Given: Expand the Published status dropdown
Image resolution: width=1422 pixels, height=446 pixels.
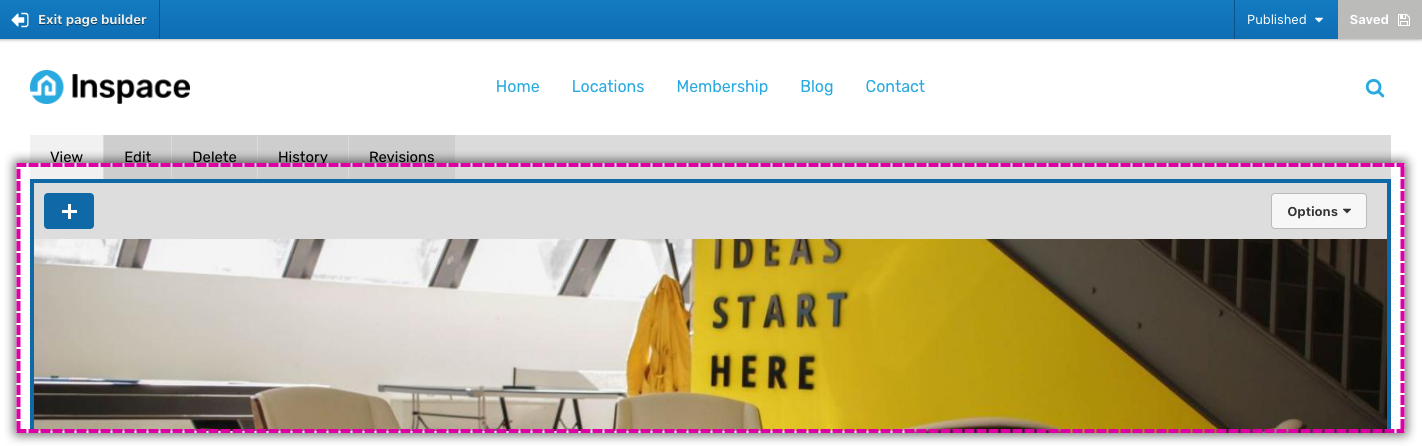Looking at the screenshot, I should pos(1285,20).
